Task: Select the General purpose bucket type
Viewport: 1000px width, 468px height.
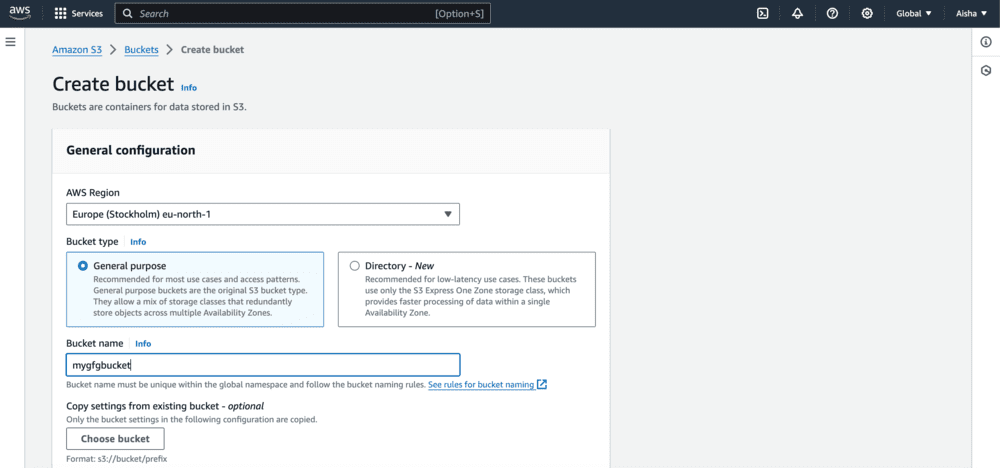Action: 195,289
